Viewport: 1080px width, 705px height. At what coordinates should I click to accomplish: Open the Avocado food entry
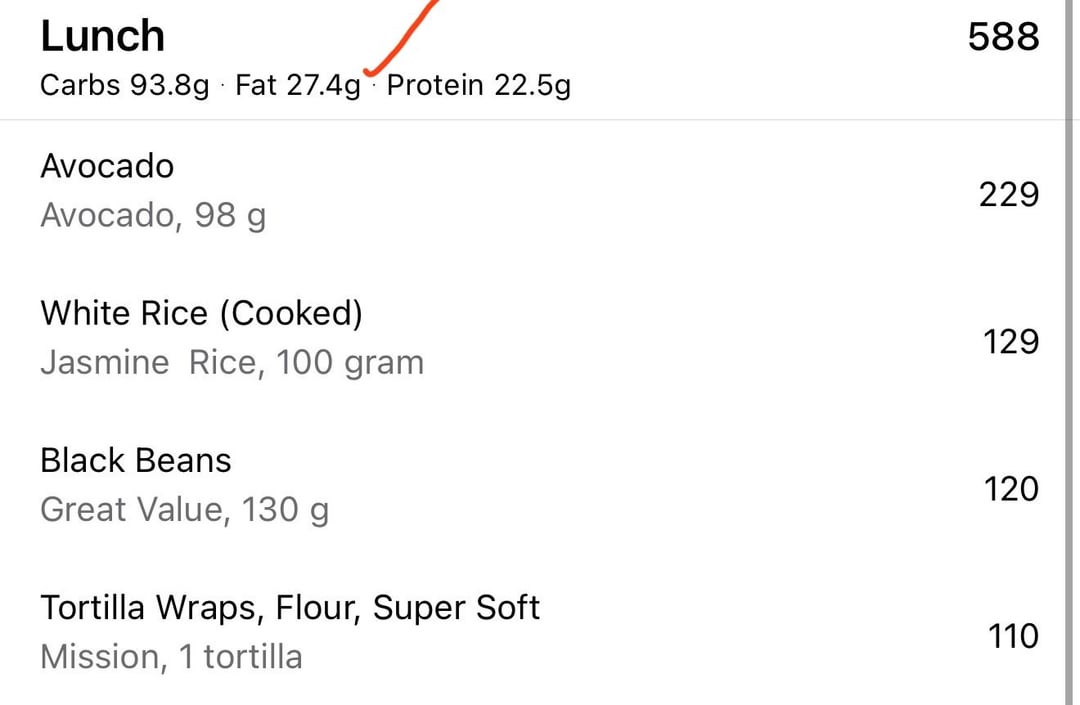pos(107,166)
